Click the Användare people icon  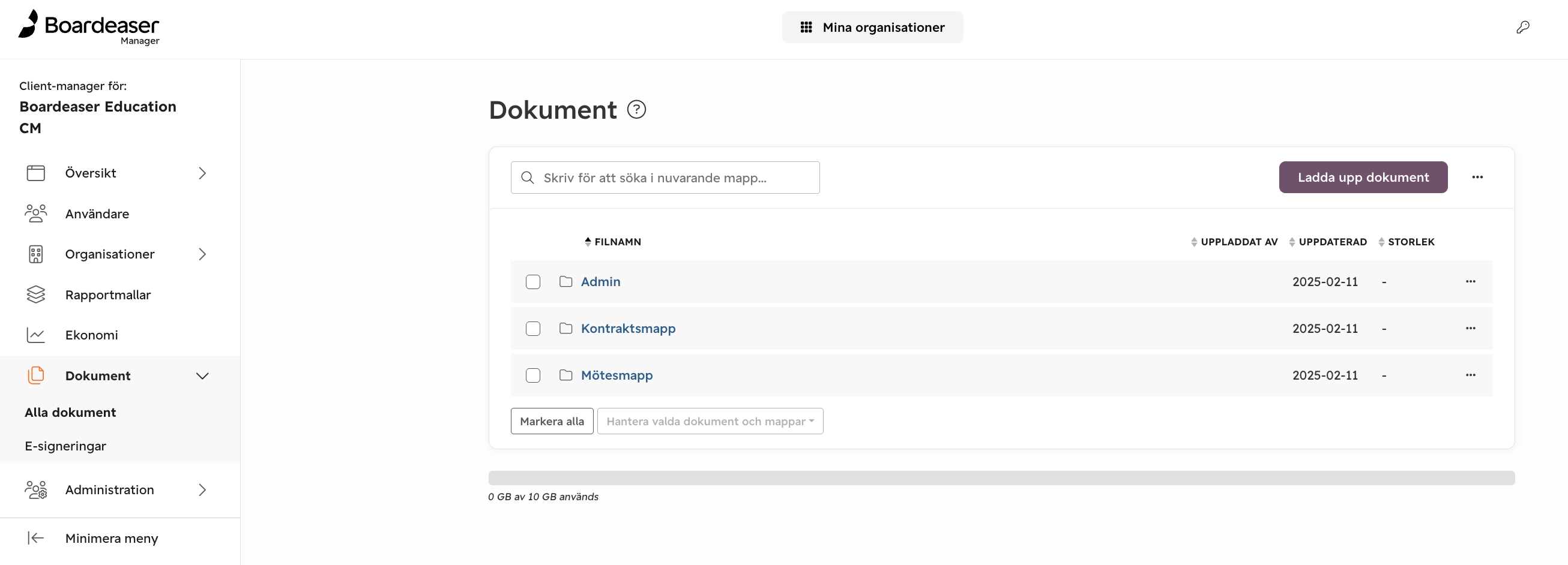36,214
